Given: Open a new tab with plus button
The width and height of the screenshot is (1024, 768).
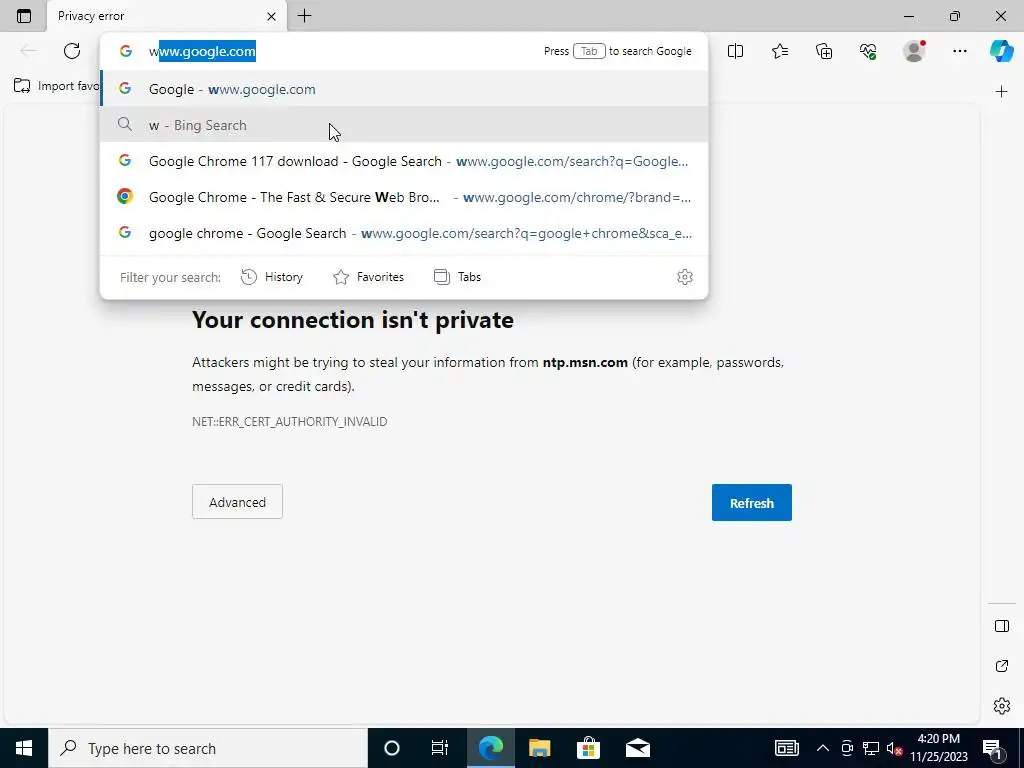Looking at the screenshot, I should click(304, 16).
